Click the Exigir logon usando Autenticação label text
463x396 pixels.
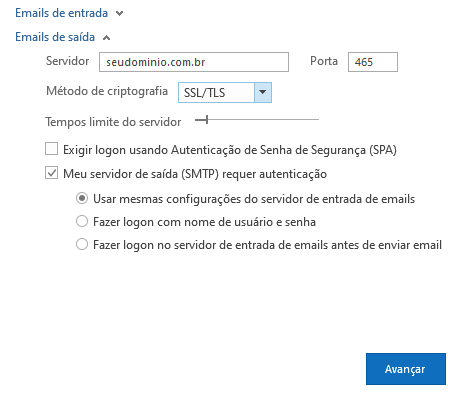point(230,150)
